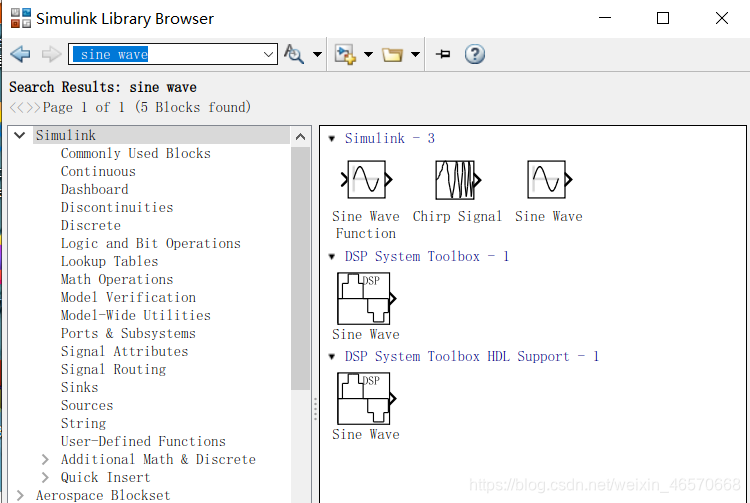Select the Model-Wide Utilities library

135,316
